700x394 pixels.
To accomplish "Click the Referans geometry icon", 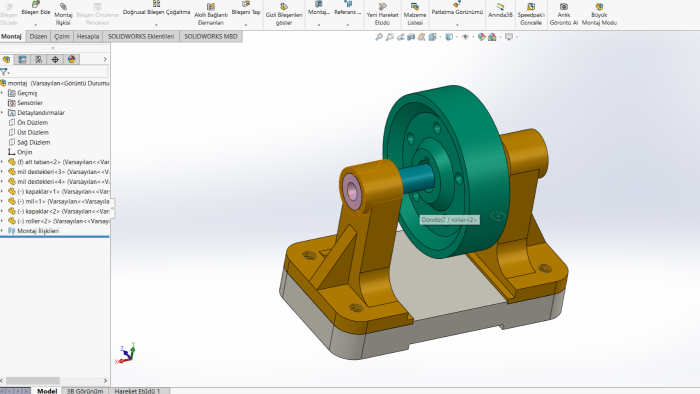I will (348, 4).
